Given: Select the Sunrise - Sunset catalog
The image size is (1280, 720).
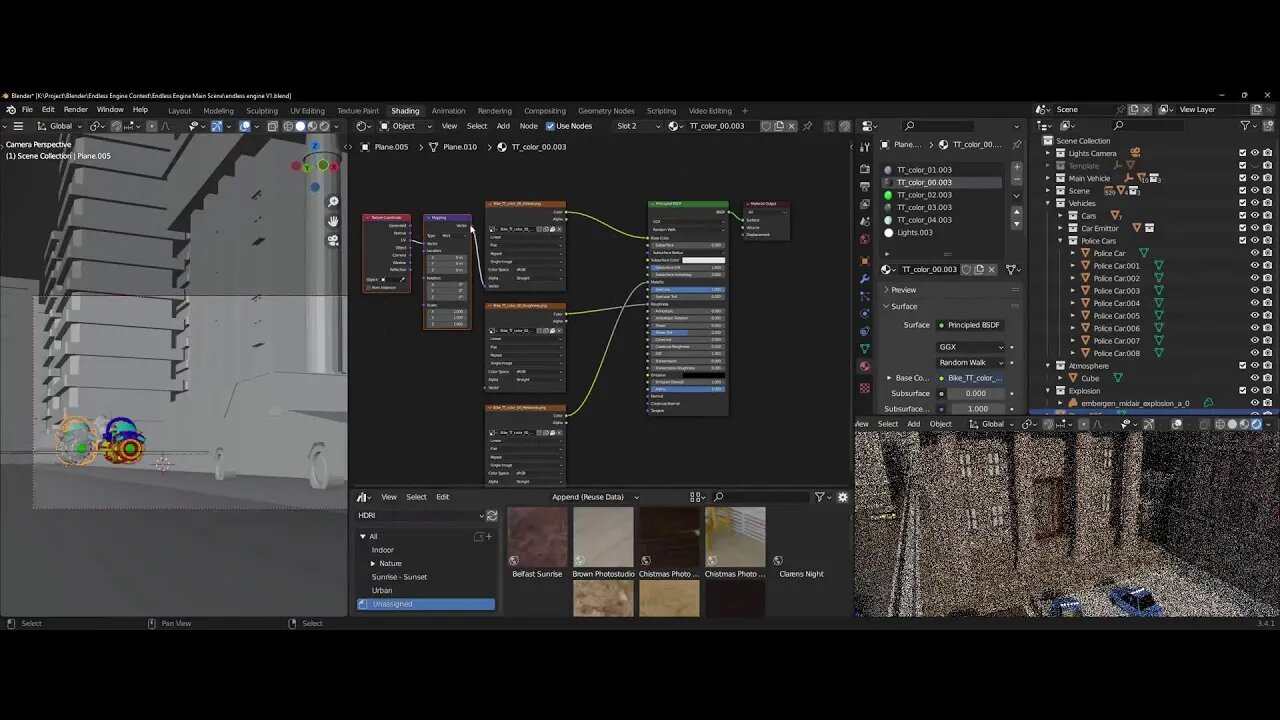Looking at the screenshot, I should 399,577.
